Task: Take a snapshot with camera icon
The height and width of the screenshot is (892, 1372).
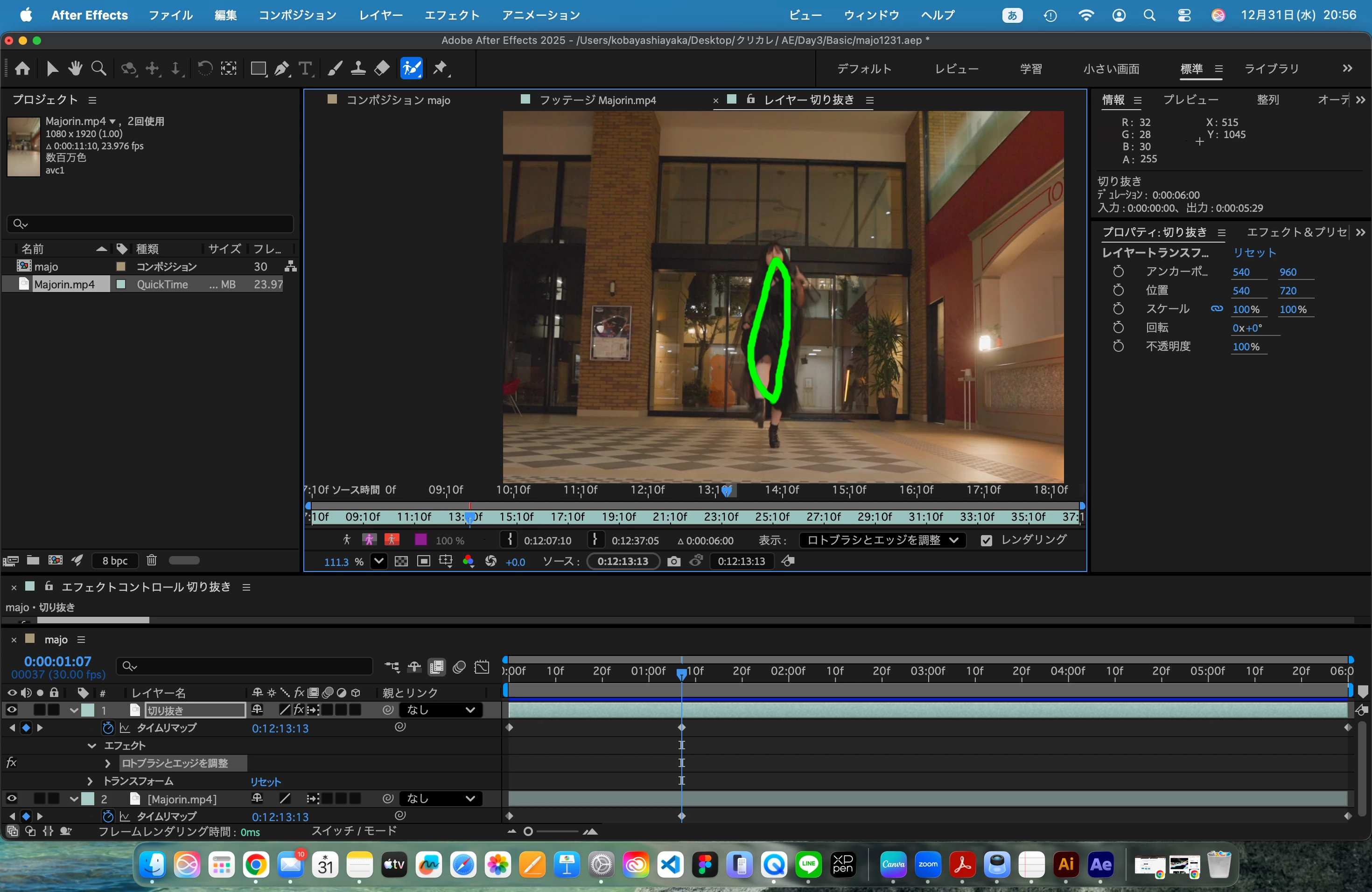Action: [673, 561]
